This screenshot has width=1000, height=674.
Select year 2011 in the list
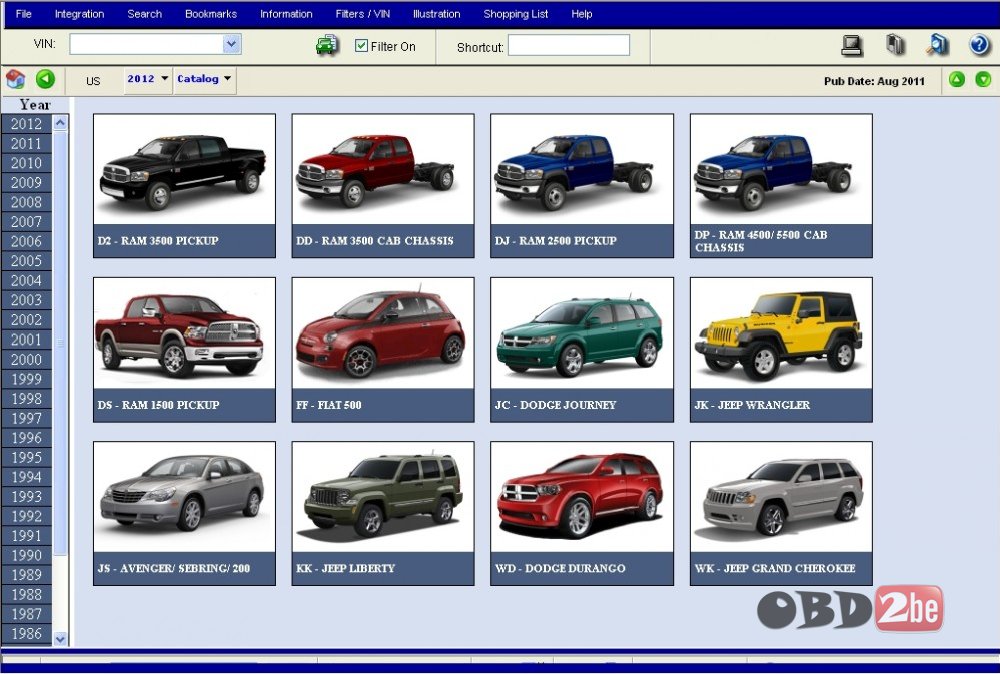point(26,143)
